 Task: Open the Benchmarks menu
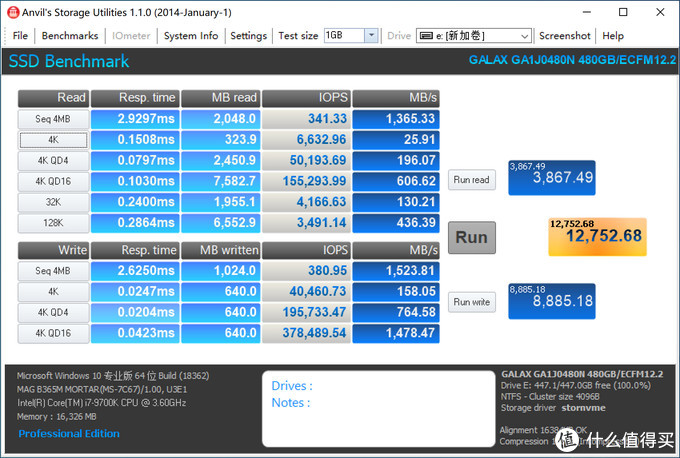point(69,36)
